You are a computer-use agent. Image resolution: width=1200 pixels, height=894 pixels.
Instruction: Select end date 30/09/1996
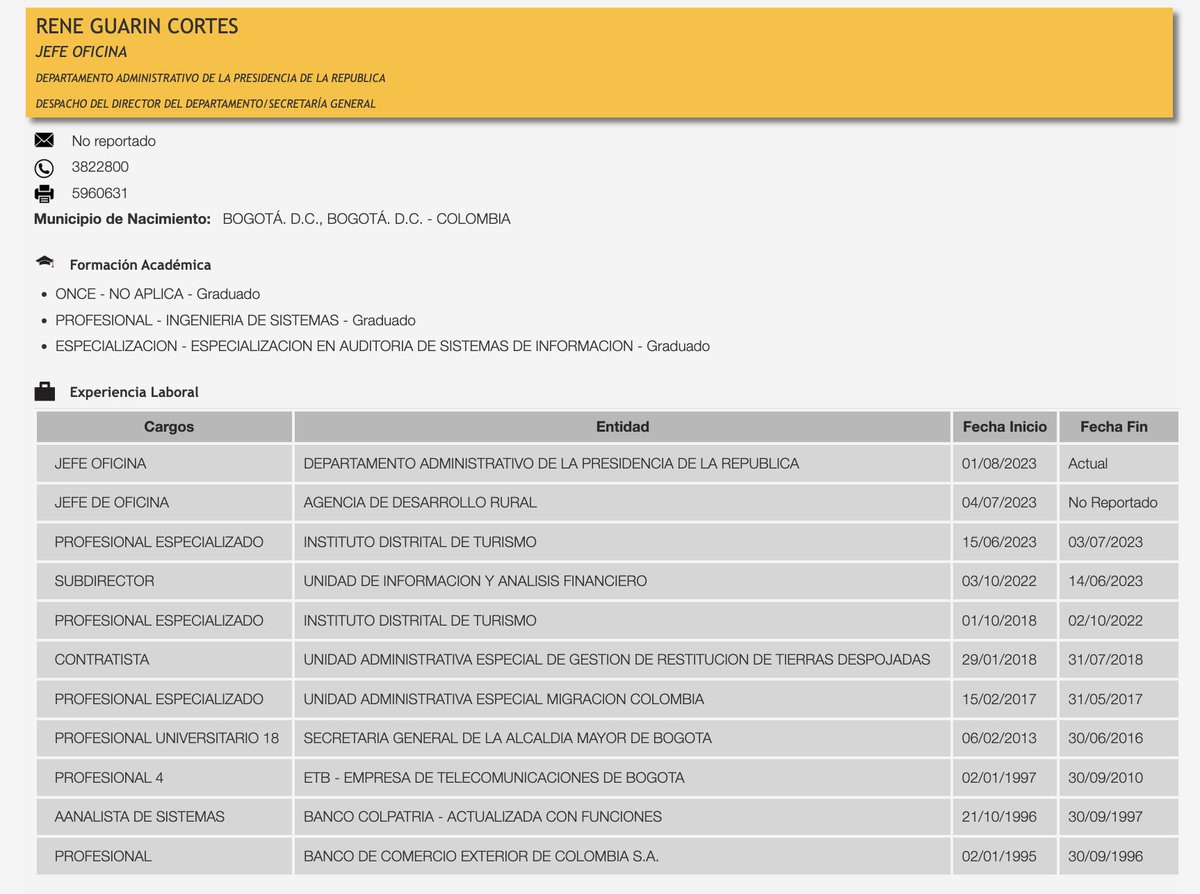click(x=1105, y=856)
